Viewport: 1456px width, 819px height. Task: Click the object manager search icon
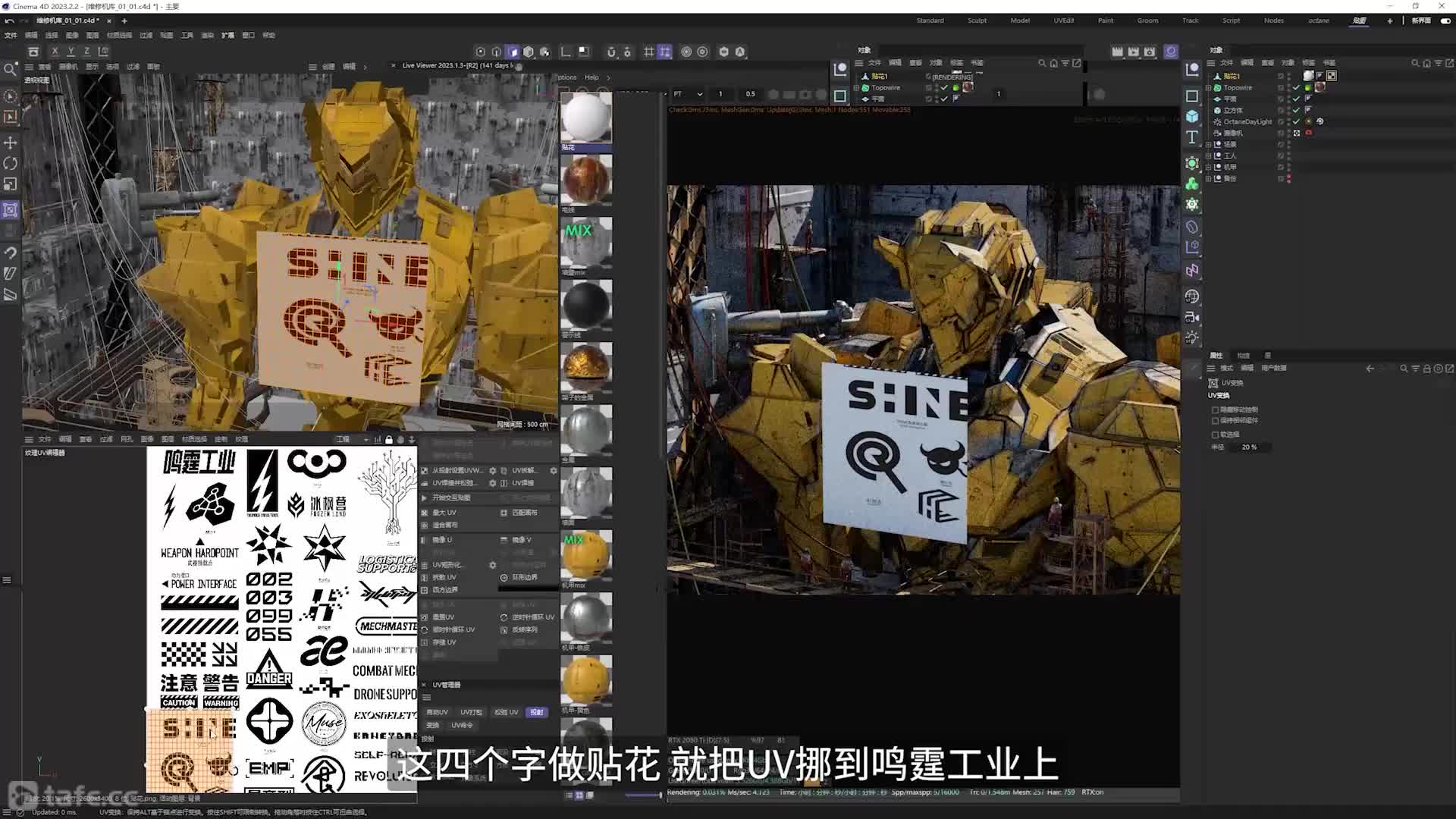[x=1415, y=63]
